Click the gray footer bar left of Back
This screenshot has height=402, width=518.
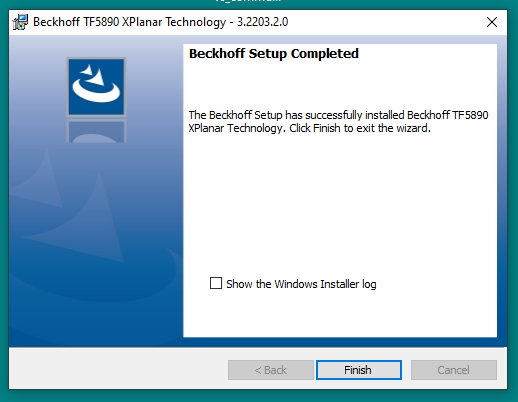(x=118, y=368)
